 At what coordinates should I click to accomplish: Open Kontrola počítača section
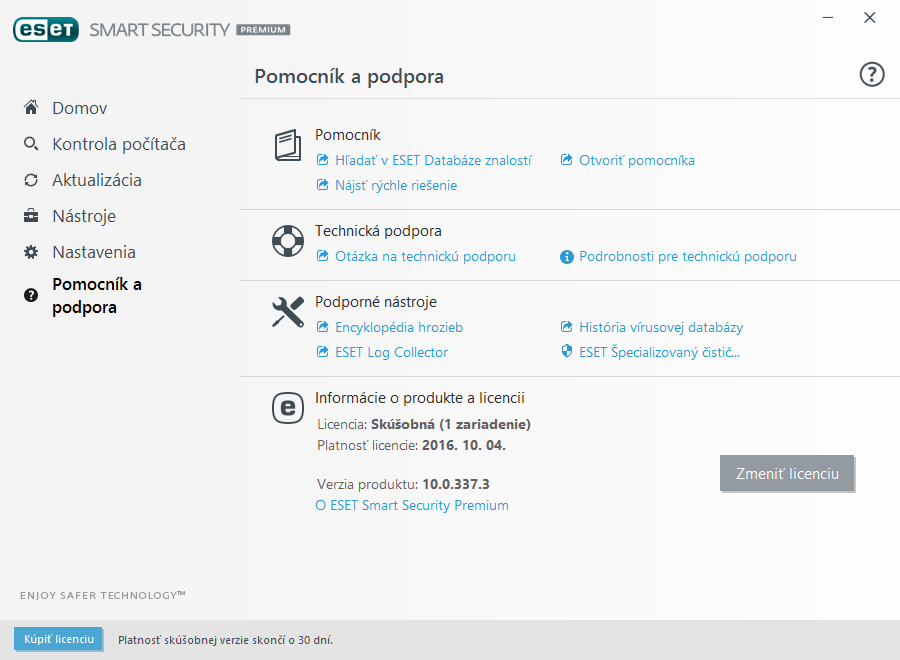(118, 144)
